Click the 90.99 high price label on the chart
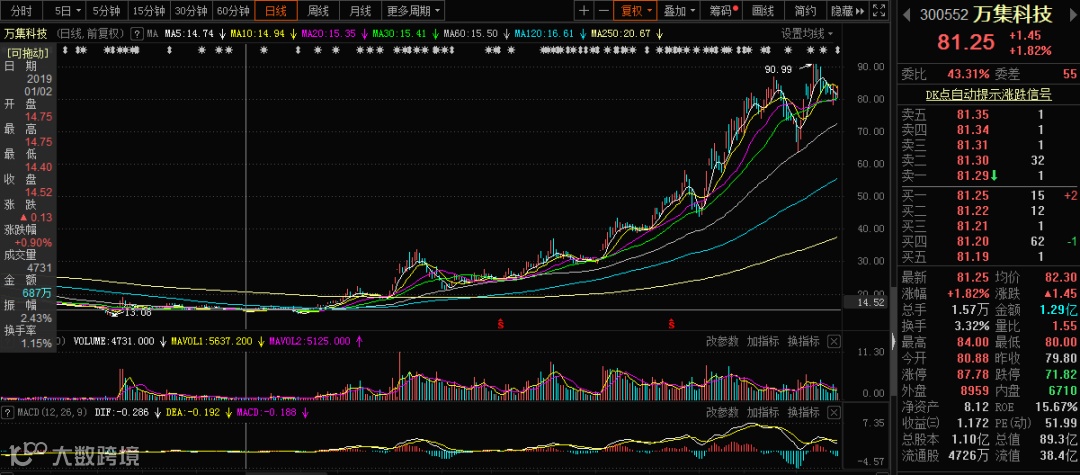 pos(778,69)
